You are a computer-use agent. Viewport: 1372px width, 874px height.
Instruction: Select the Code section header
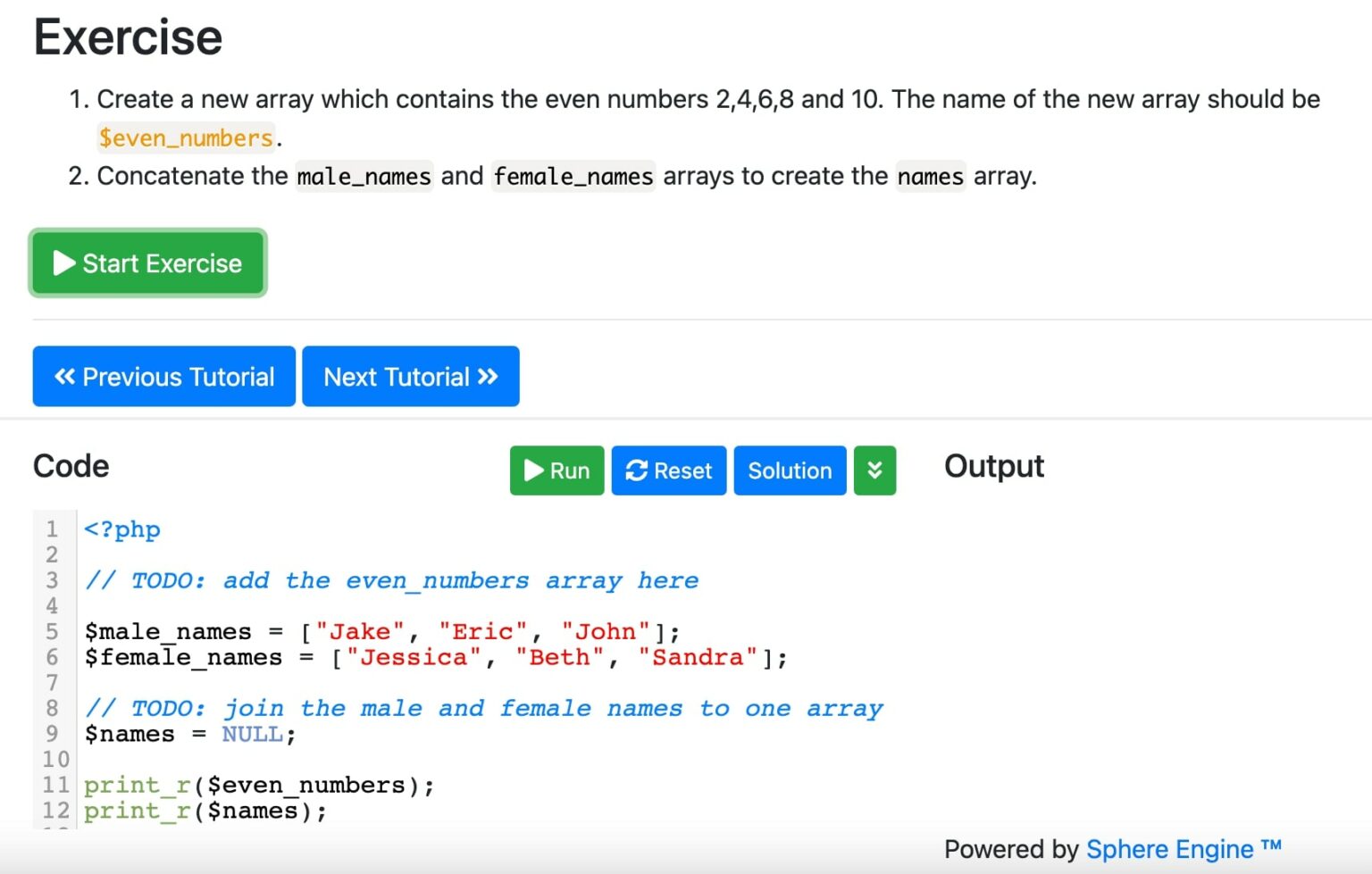pyautogui.click(x=70, y=465)
